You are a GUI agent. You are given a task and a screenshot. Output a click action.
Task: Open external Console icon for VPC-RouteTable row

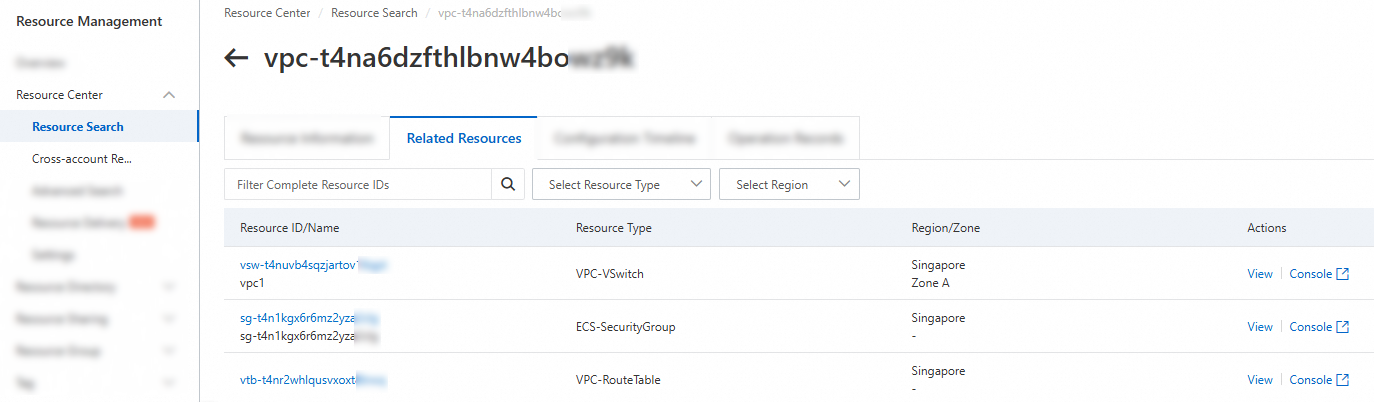(x=1342, y=380)
